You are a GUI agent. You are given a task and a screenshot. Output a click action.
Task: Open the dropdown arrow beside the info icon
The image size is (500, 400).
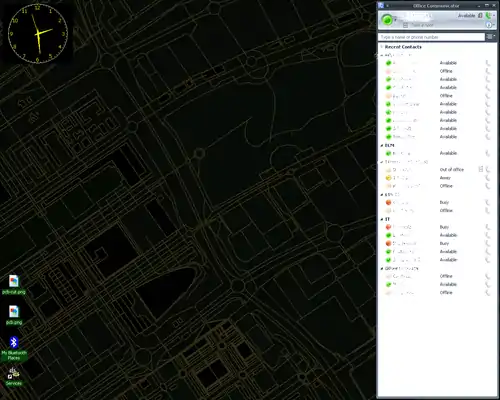[494, 25]
